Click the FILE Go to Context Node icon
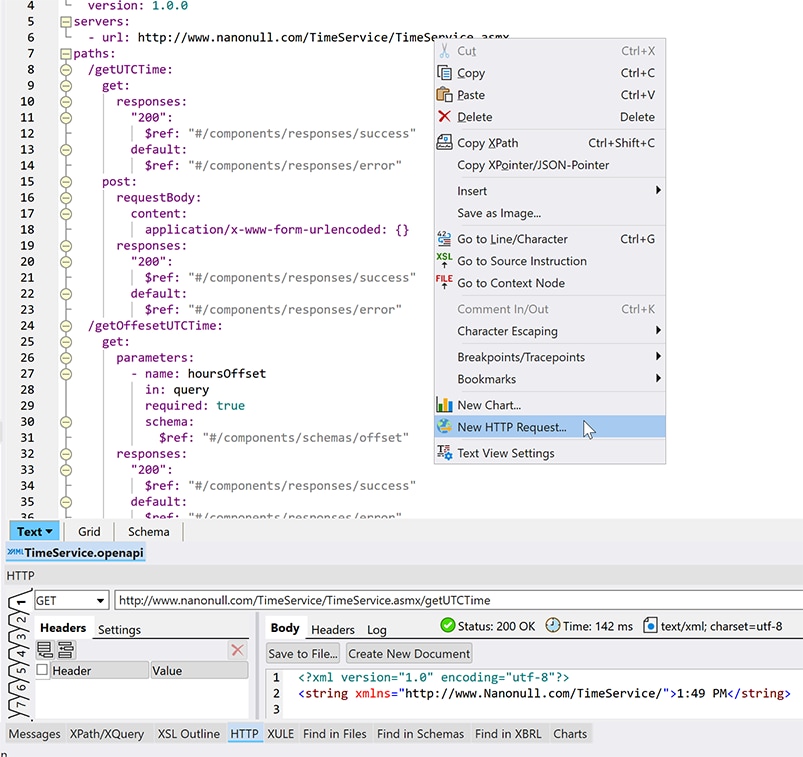Image resolution: width=803 pixels, height=757 pixels. click(444, 282)
